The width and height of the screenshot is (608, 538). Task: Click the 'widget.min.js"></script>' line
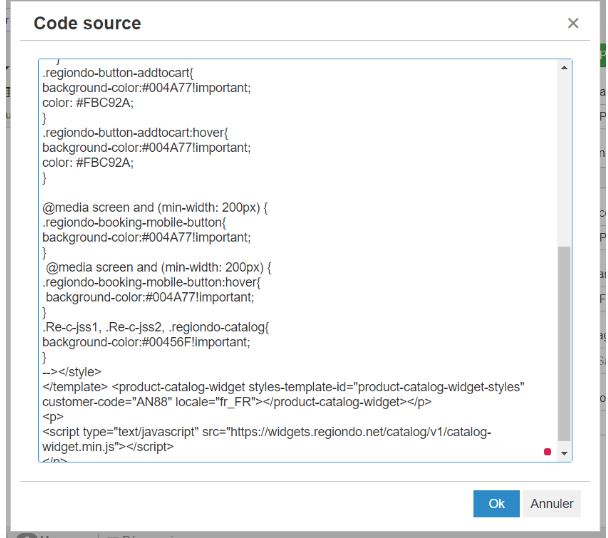click(108, 447)
